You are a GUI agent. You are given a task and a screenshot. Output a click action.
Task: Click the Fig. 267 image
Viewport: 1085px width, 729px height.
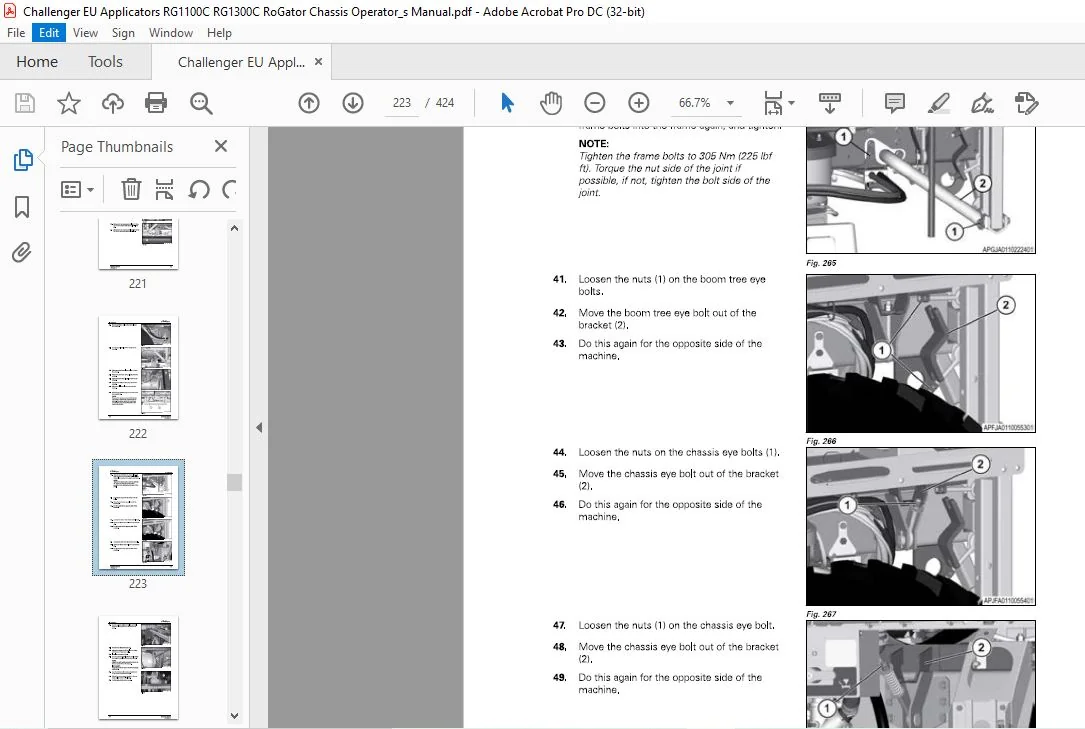tap(920, 526)
